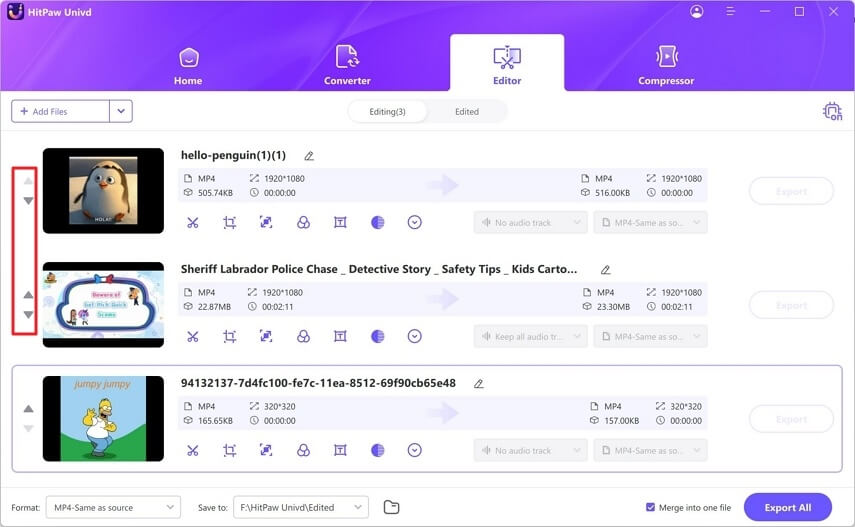Apply filters to Sheriff Labrador video
Viewport: 855px width, 527px height.
pos(303,337)
